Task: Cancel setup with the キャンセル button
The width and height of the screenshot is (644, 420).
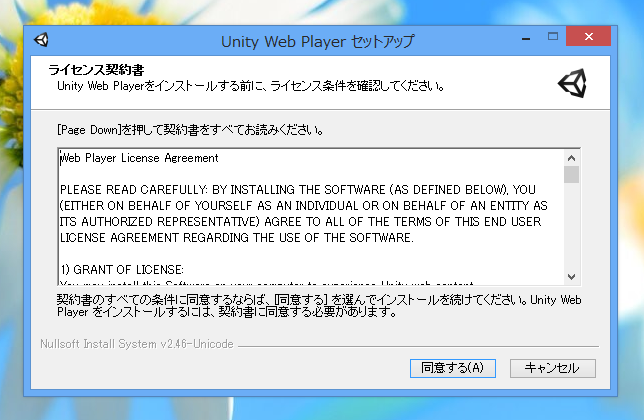Action: 552,368
